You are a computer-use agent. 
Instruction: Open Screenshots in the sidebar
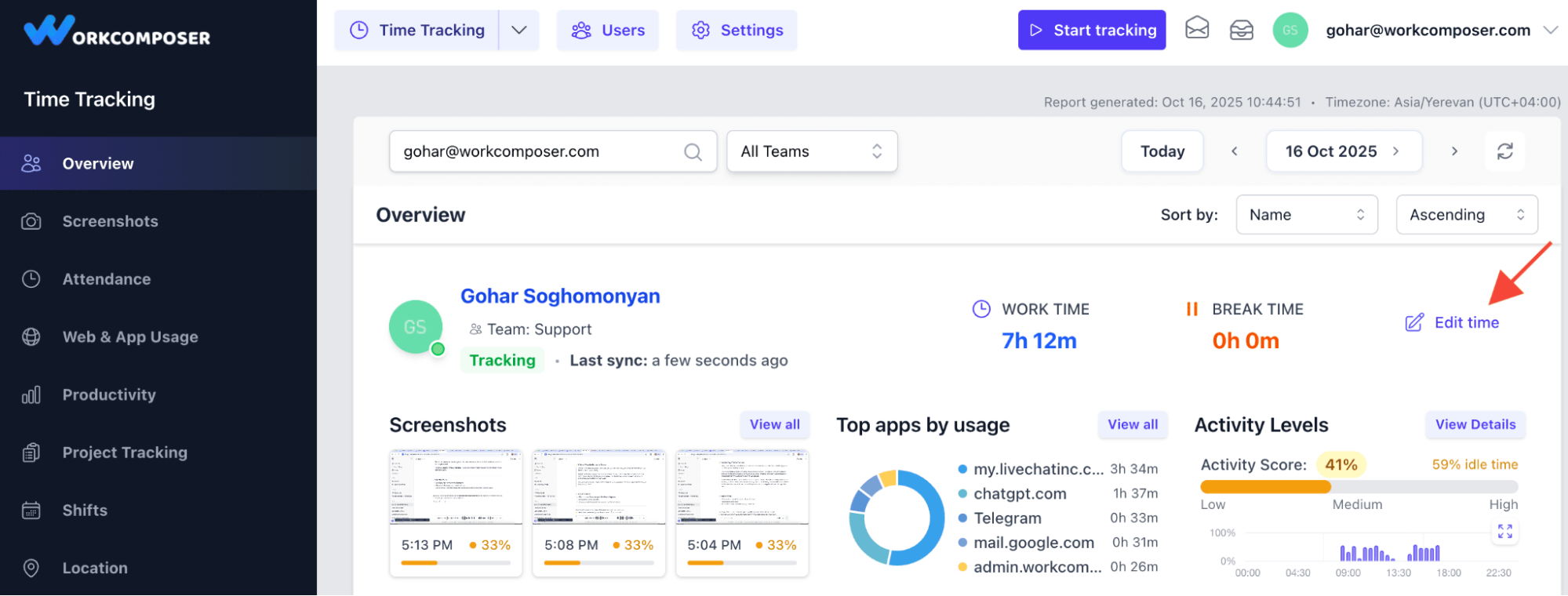click(x=110, y=222)
